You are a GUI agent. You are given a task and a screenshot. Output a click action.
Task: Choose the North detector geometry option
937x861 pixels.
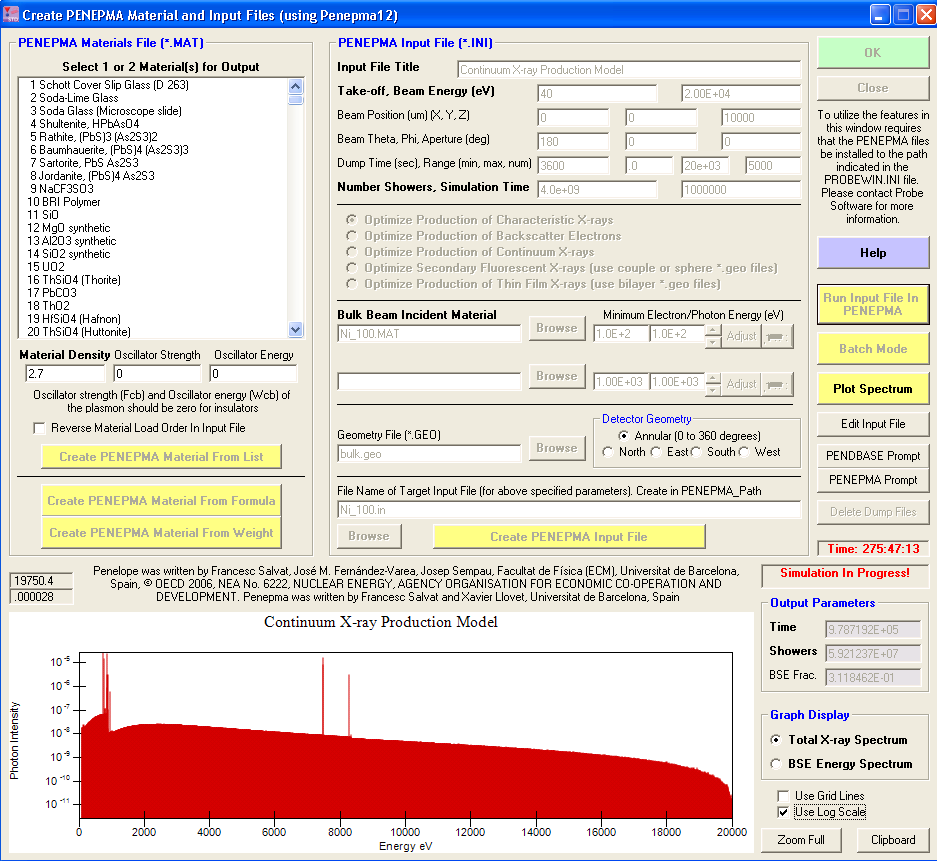pyautogui.click(x=608, y=452)
